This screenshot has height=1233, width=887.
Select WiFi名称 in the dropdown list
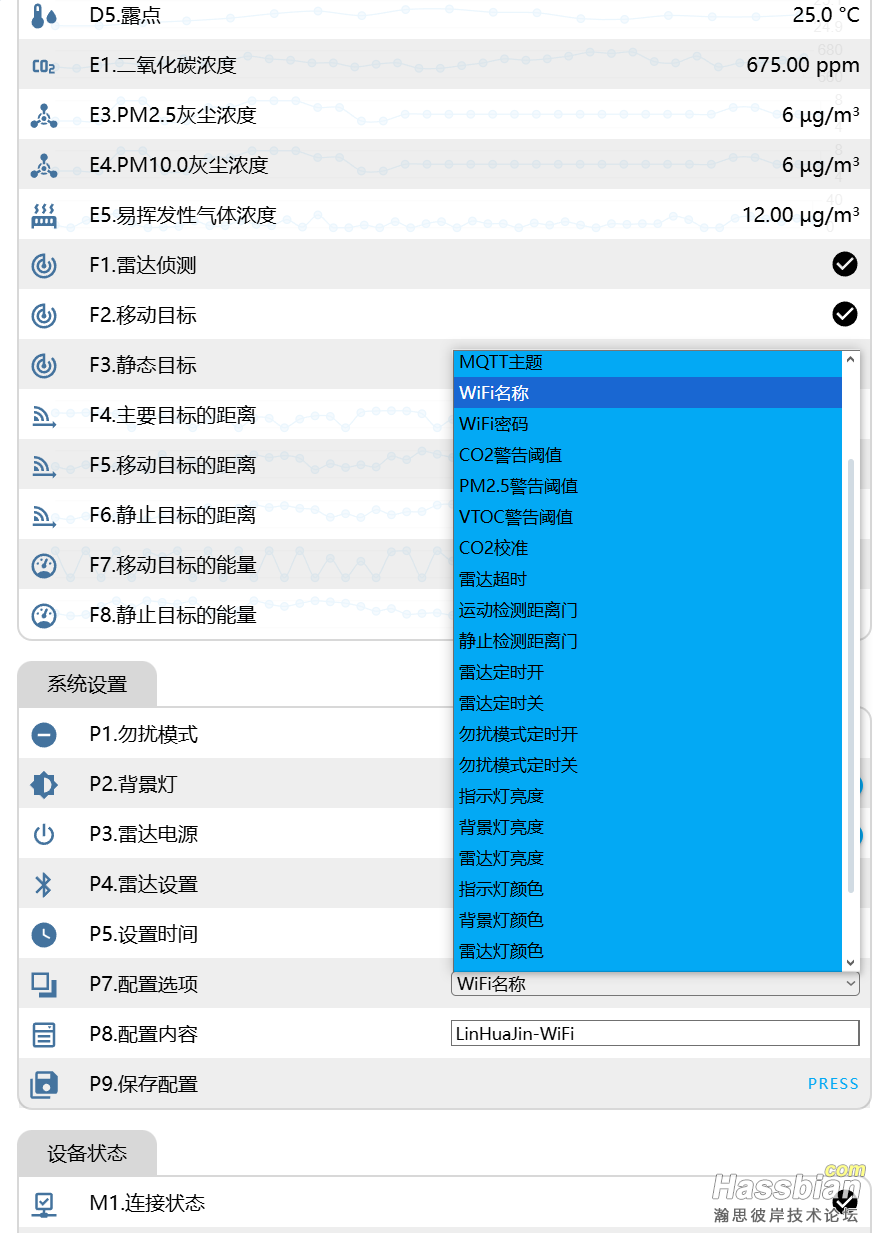tap(648, 393)
